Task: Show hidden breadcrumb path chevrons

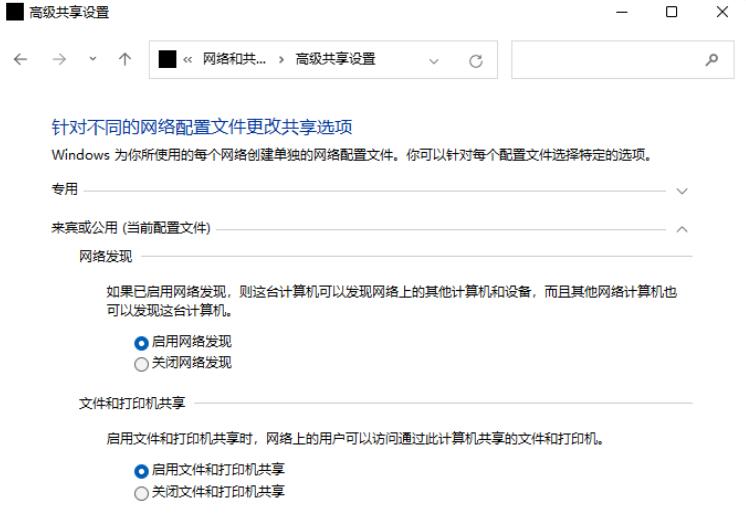Action: [187, 59]
